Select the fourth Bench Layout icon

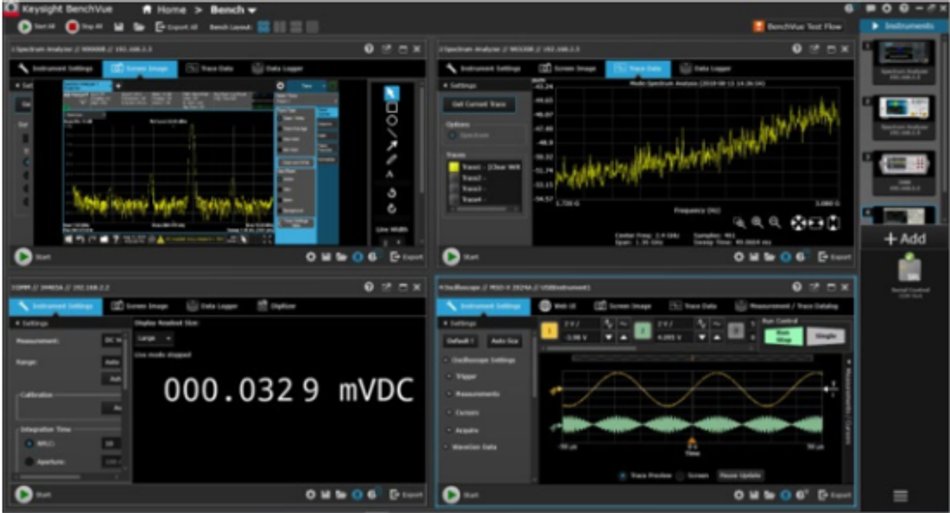pos(311,27)
